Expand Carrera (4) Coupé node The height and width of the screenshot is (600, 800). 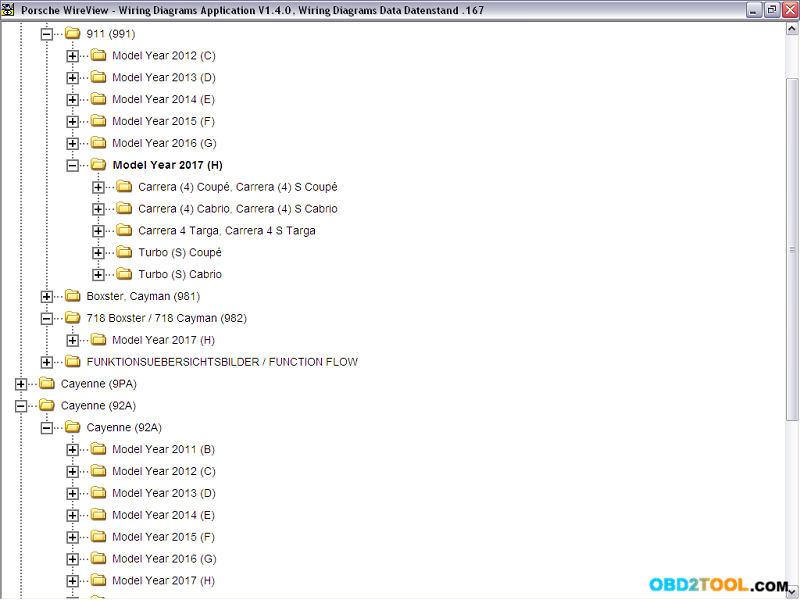pos(98,188)
